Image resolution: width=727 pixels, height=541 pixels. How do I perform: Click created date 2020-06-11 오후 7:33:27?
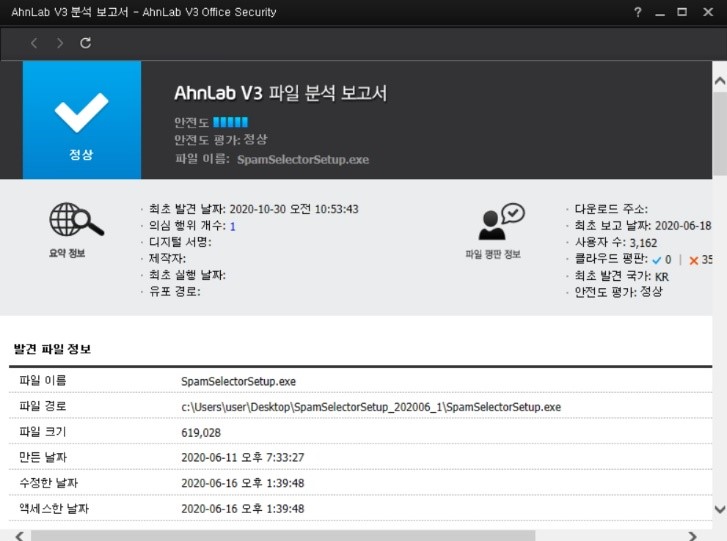click(x=242, y=458)
